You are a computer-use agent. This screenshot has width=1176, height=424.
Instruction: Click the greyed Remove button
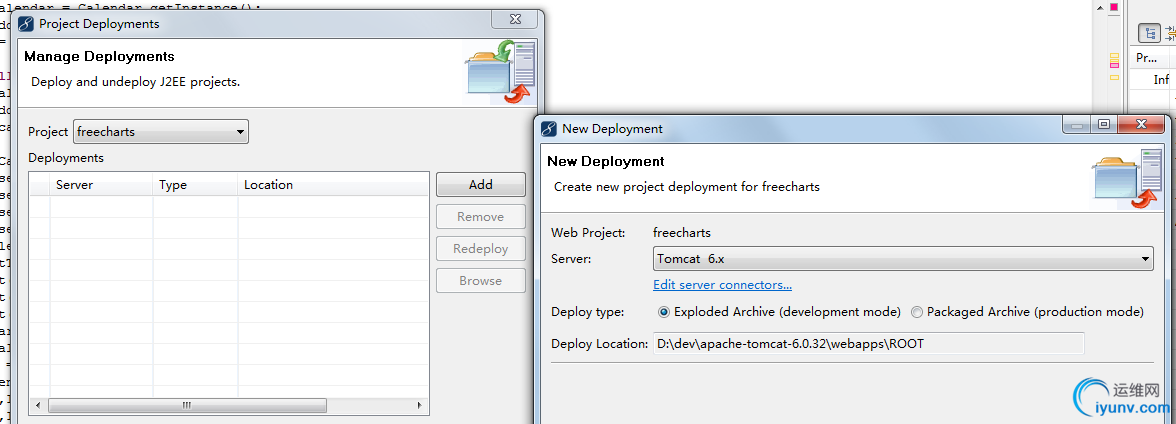pyautogui.click(x=481, y=217)
